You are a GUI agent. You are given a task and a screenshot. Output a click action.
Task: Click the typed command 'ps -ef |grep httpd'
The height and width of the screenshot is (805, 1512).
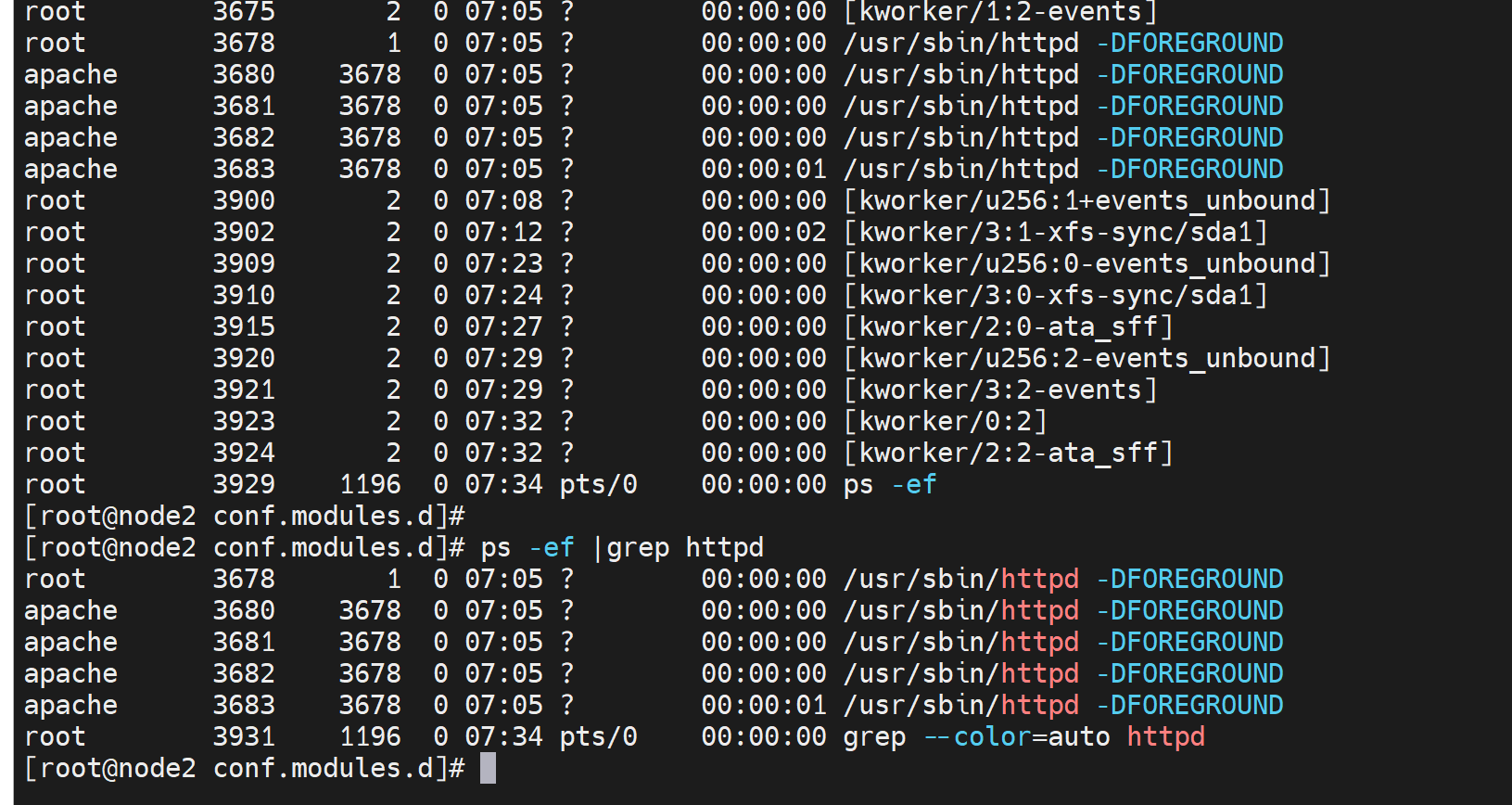621,548
